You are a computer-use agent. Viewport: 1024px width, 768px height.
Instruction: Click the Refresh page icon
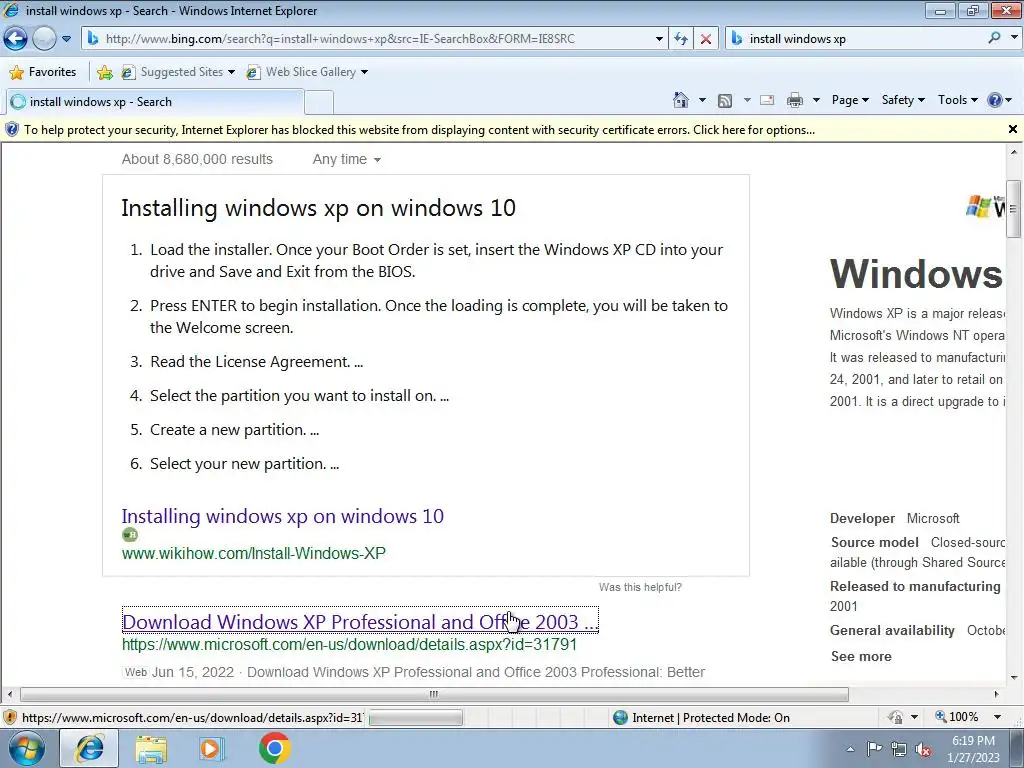coord(680,39)
